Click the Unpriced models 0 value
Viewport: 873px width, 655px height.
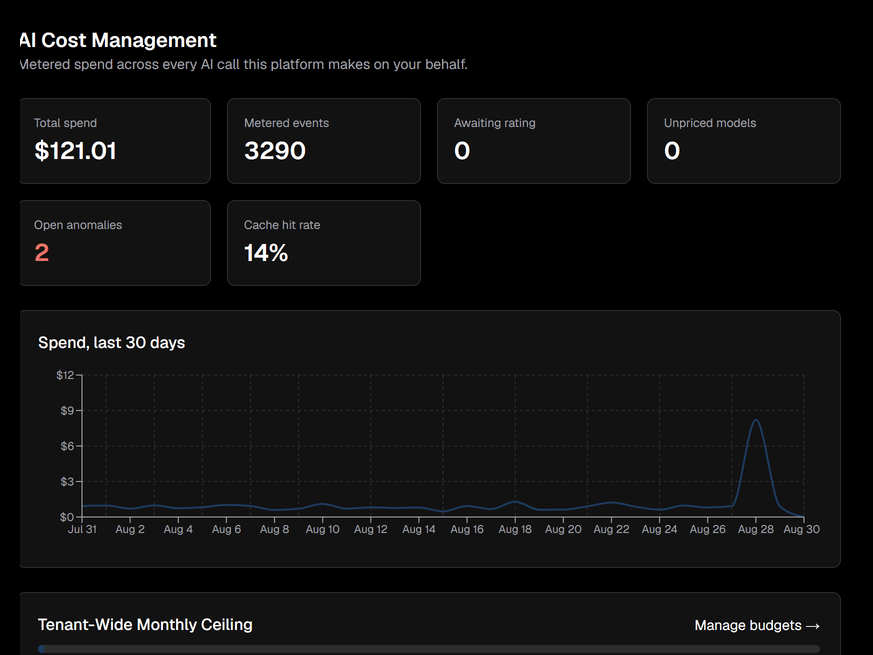pyautogui.click(x=672, y=151)
